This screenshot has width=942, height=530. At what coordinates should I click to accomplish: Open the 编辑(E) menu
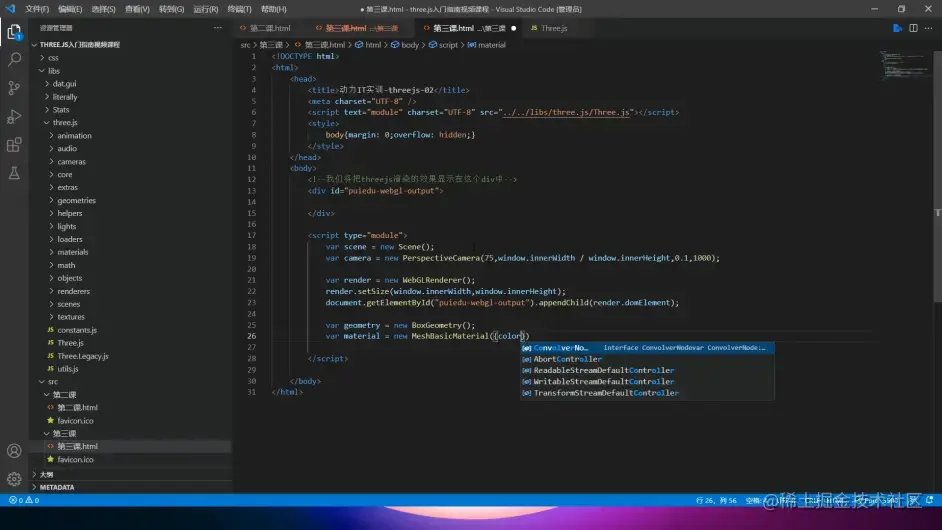[70, 9]
